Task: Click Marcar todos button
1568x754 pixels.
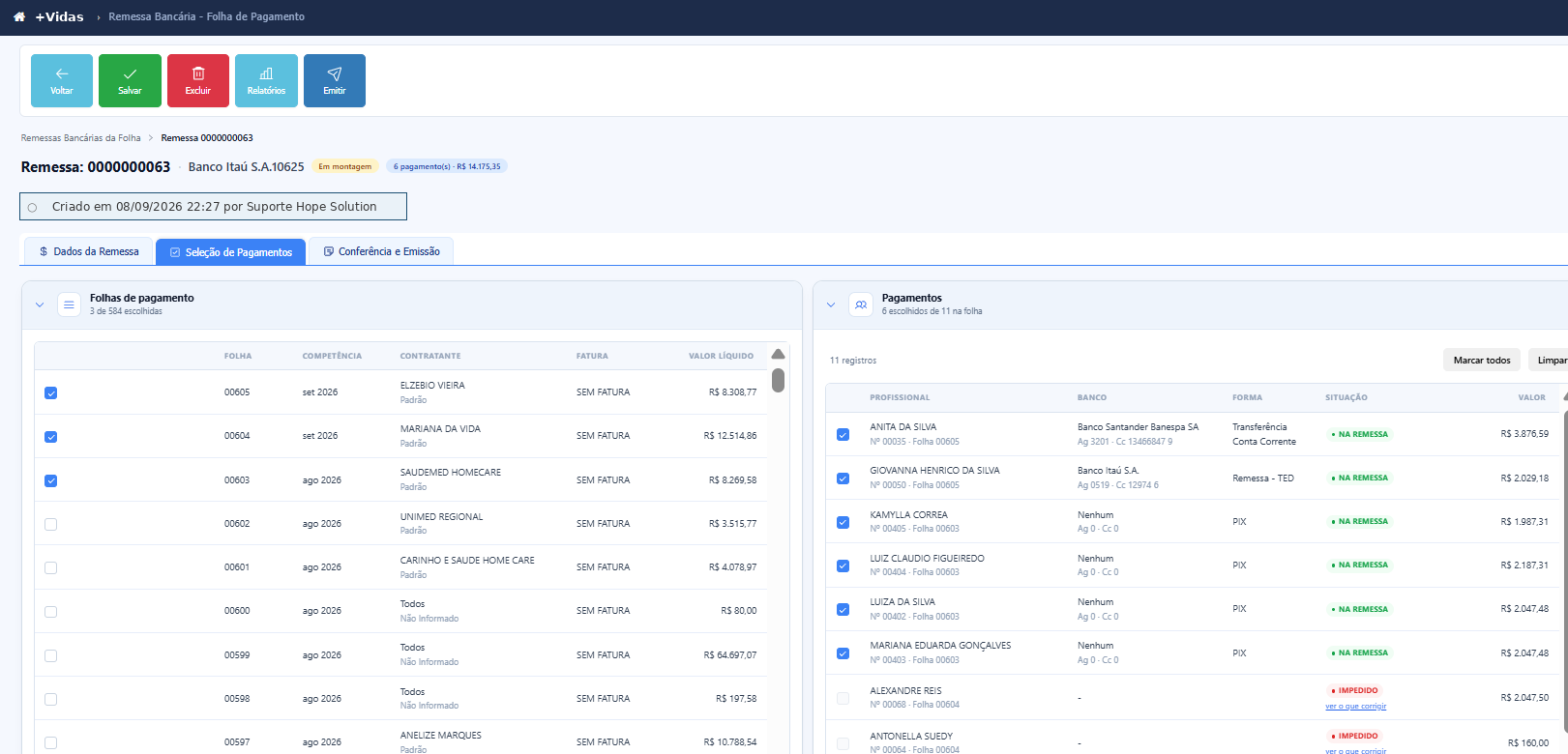Action: click(1482, 360)
